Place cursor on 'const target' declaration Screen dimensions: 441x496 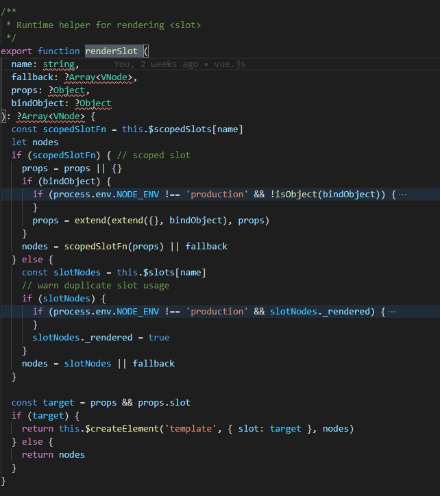pyautogui.click(x=43, y=403)
